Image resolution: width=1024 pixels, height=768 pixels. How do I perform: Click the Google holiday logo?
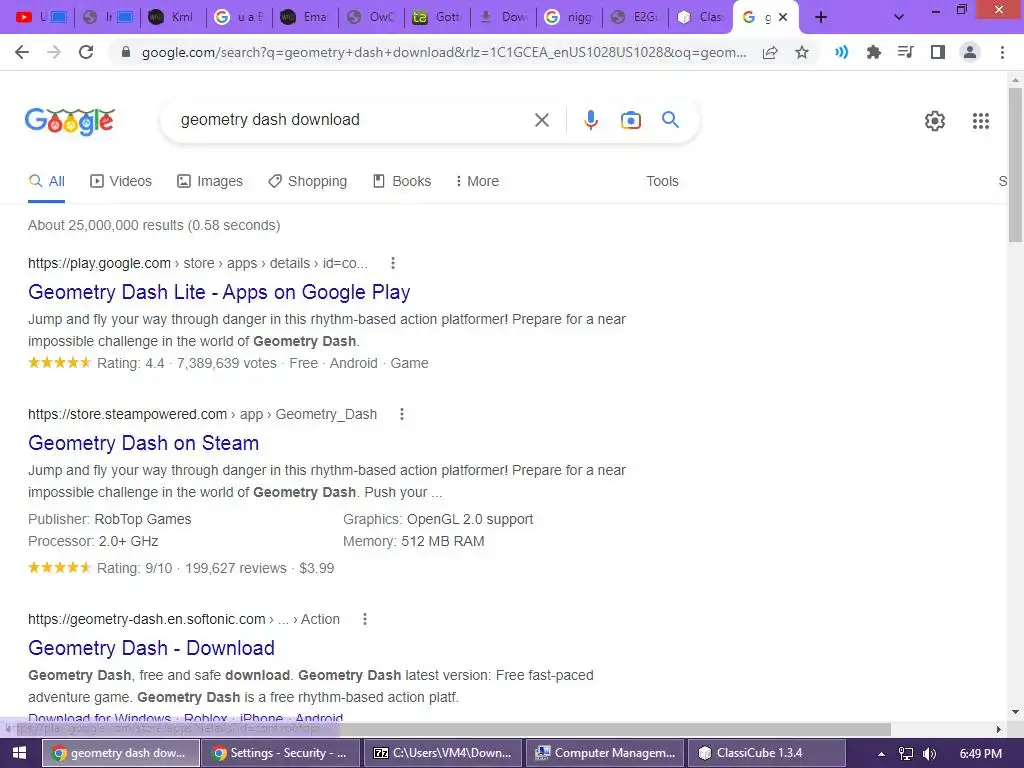pyautogui.click(x=70, y=121)
